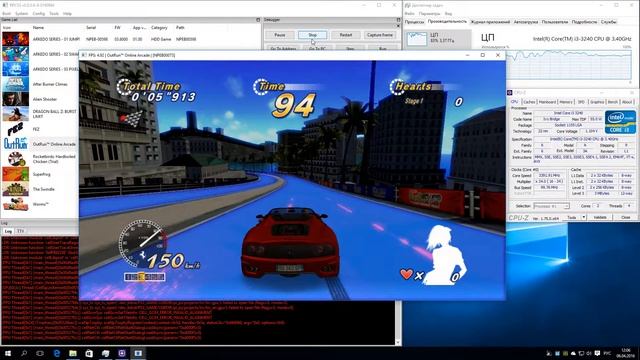Expand the Tools dropdown arrow in CPU-Z
Viewport: 640px width, 360px height.
click(584, 218)
